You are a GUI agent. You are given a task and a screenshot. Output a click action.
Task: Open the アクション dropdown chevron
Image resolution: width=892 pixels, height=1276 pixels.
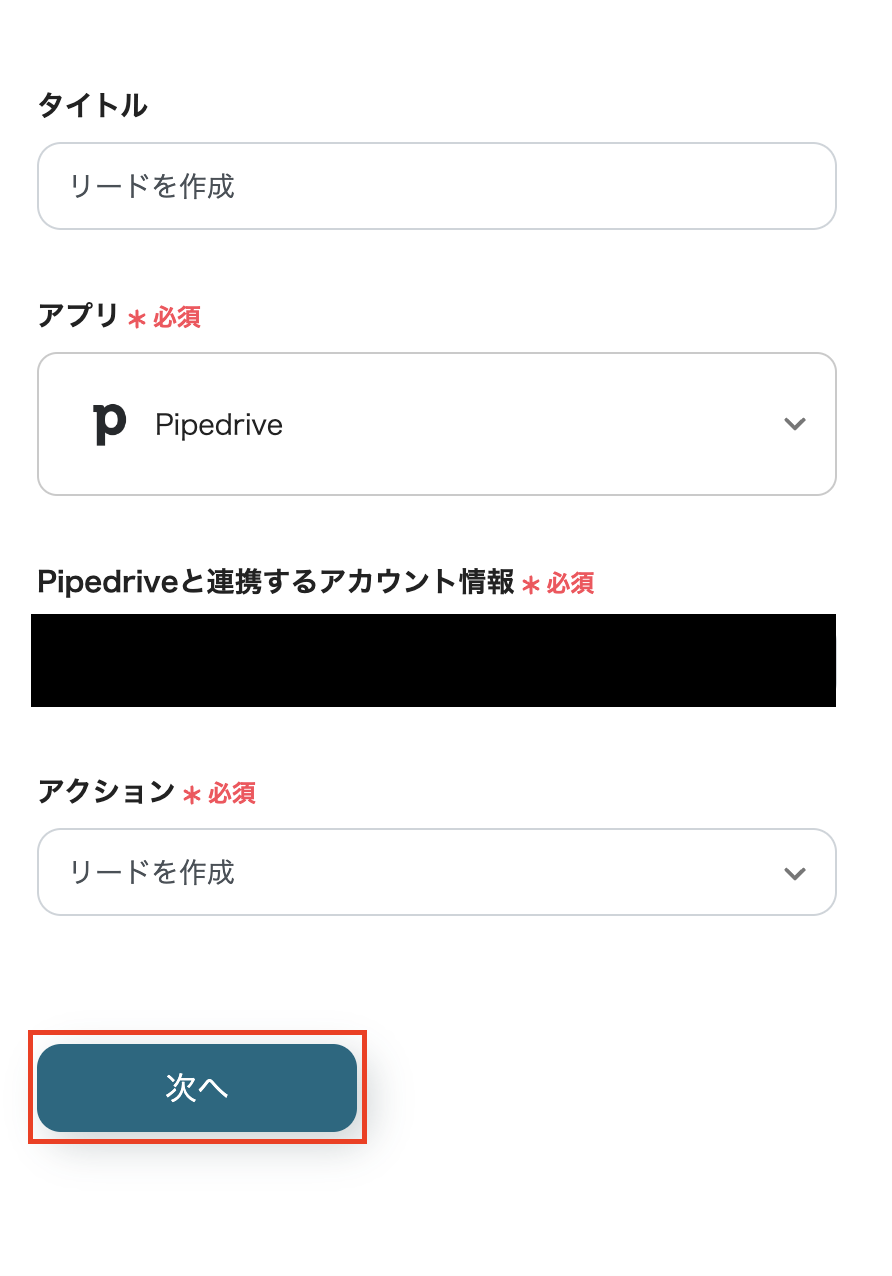(795, 873)
